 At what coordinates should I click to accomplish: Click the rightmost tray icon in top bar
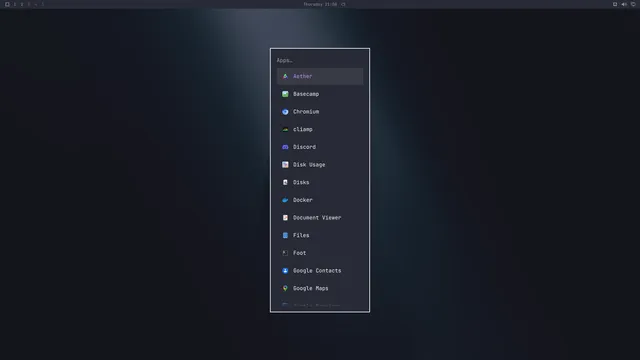point(633,4)
